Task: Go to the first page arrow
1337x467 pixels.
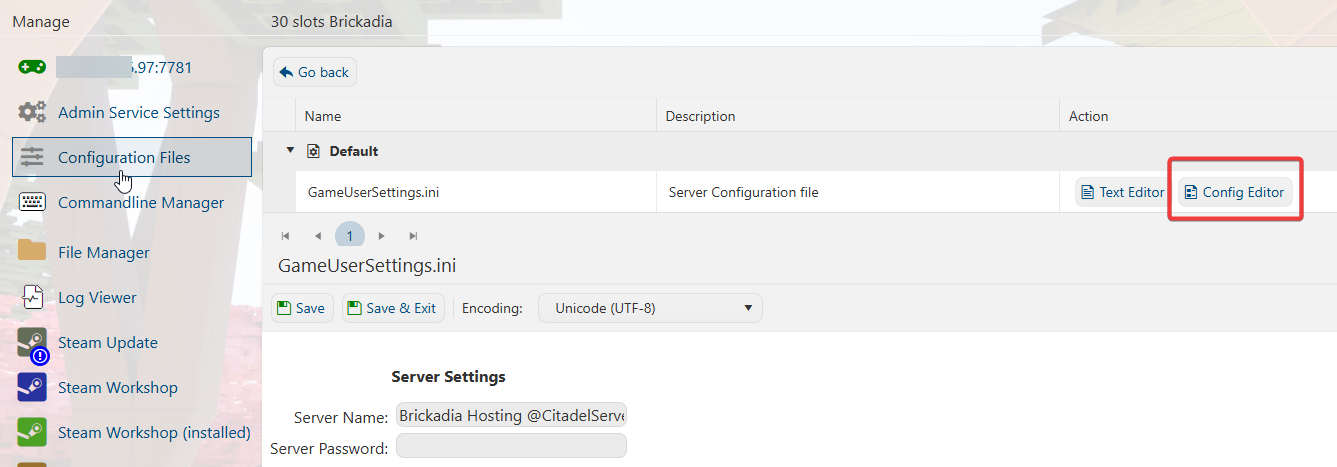Action: click(x=285, y=236)
